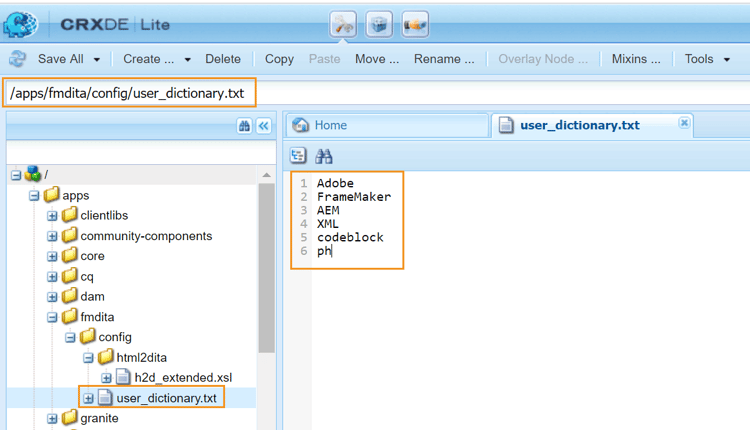
Task: Switch to the Home tab
Action: (x=387, y=125)
